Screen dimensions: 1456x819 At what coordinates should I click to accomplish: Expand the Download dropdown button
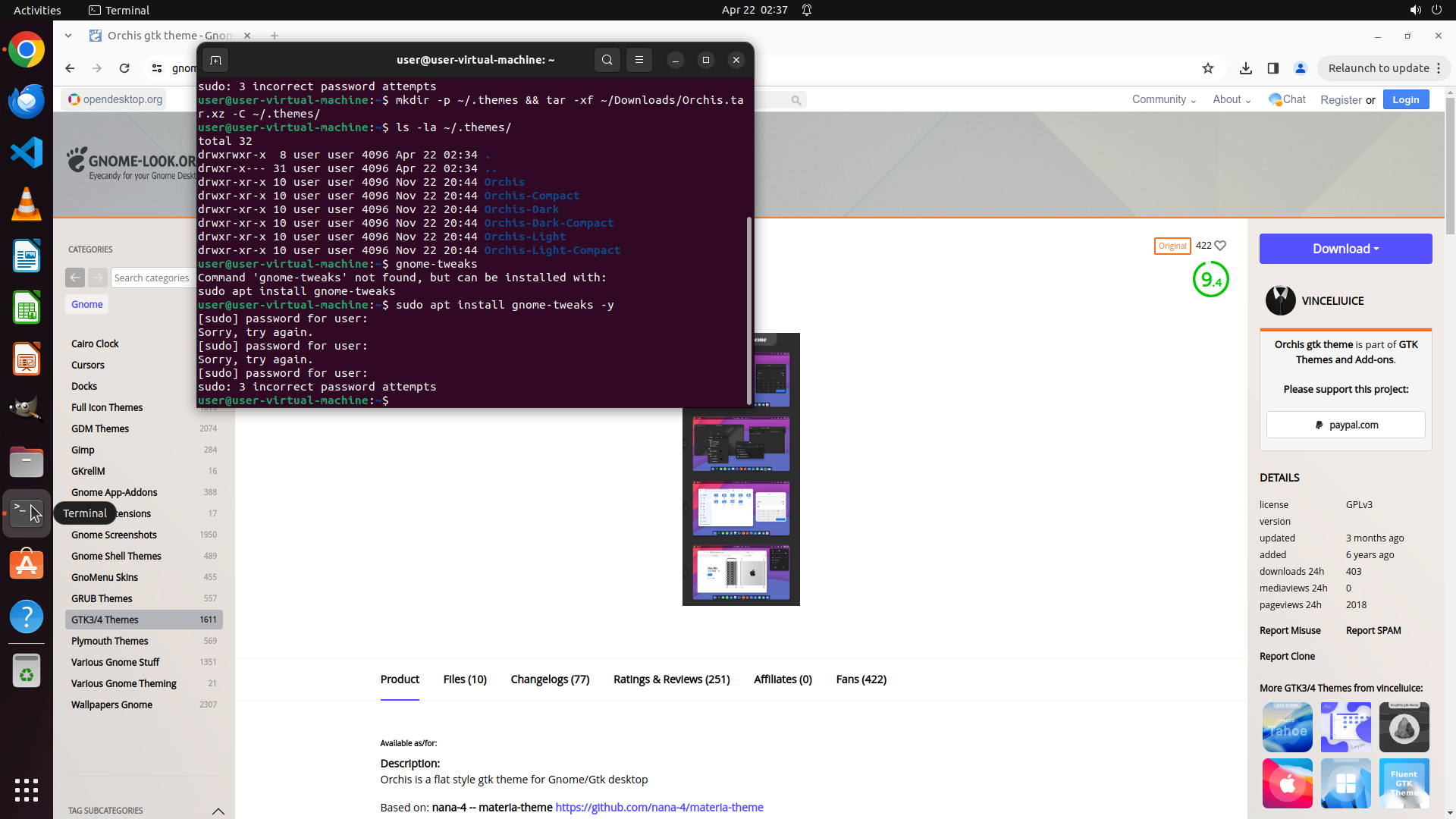click(1345, 249)
